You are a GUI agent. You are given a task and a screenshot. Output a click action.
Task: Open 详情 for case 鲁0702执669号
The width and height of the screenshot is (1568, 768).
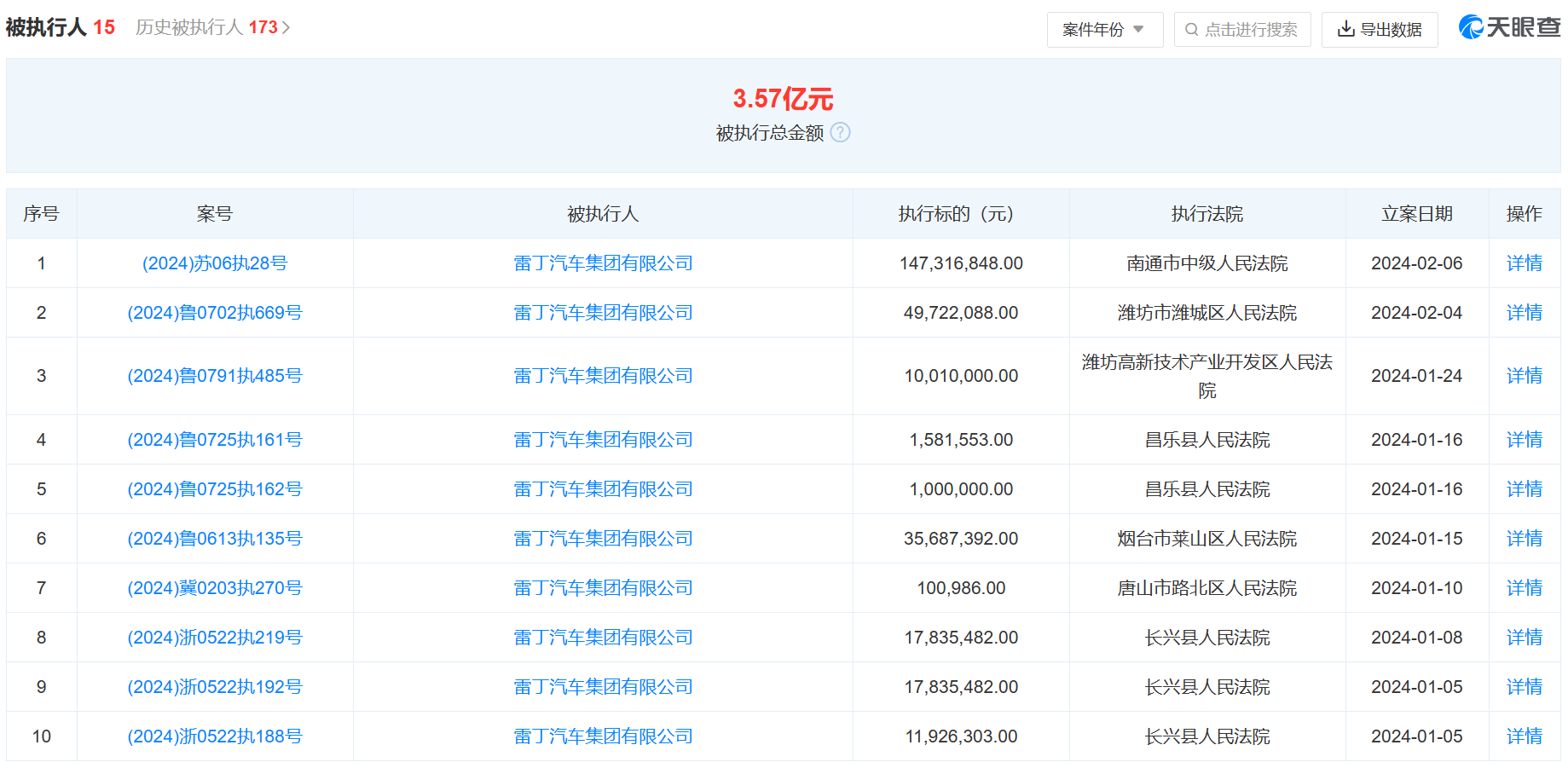(1524, 313)
